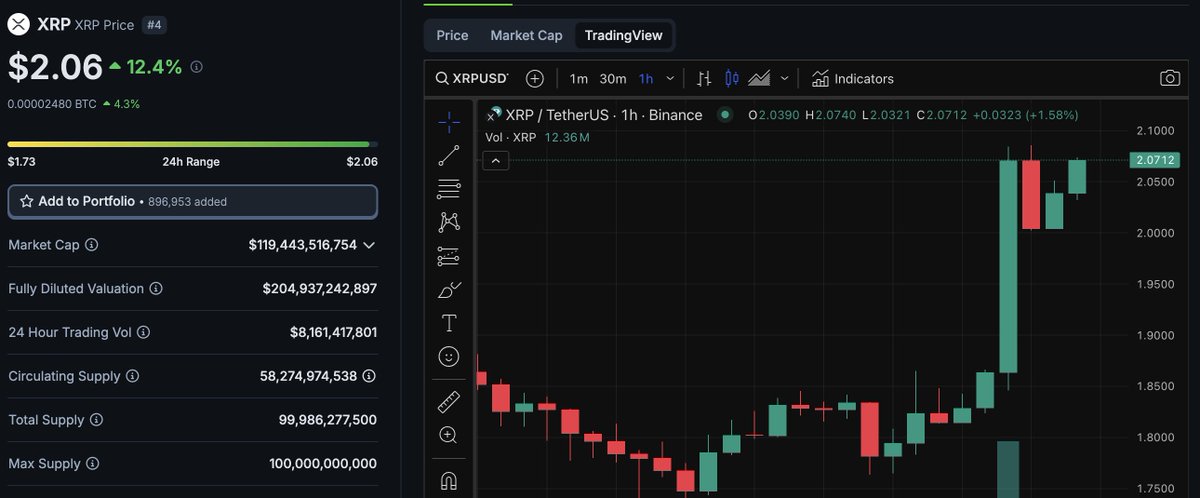Select the TradingView tab

coord(623,35)
